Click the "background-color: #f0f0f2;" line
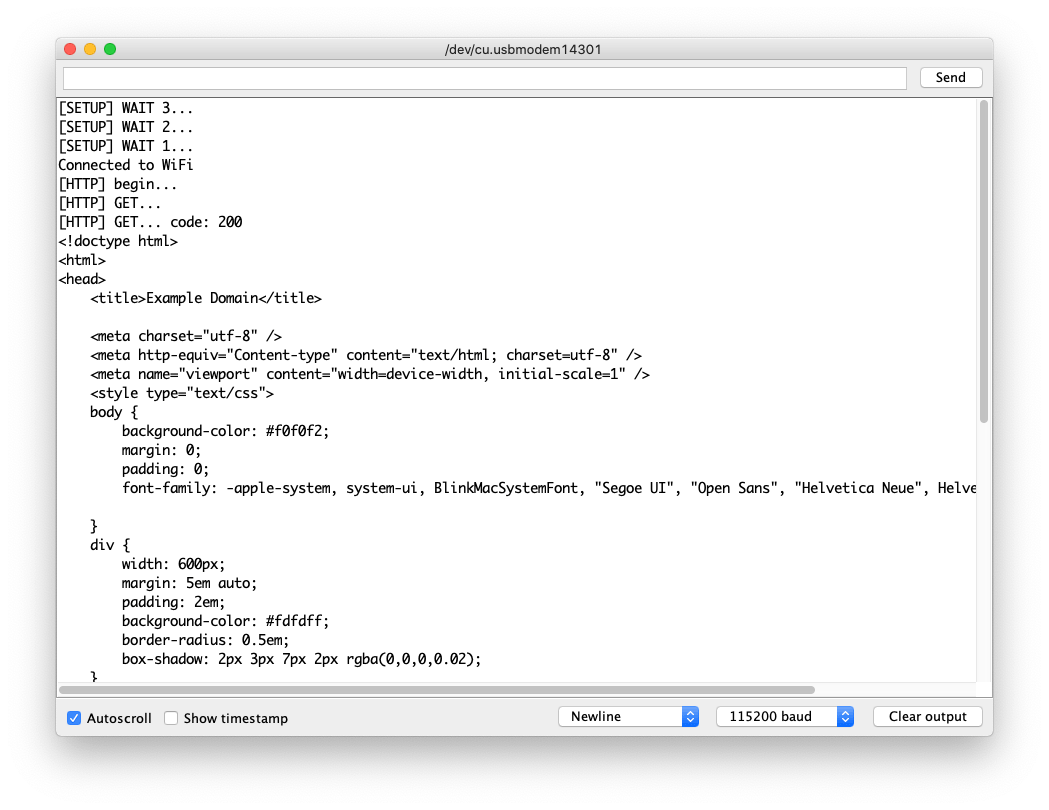1049x810 pixels. point(225,431)
